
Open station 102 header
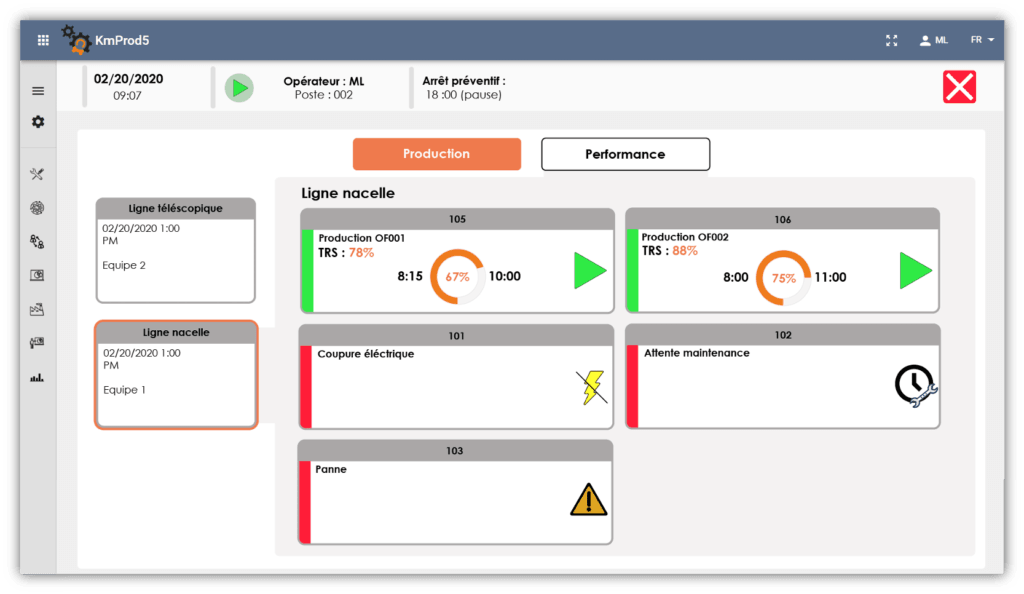pyautogui.click(x=783, y=335)
